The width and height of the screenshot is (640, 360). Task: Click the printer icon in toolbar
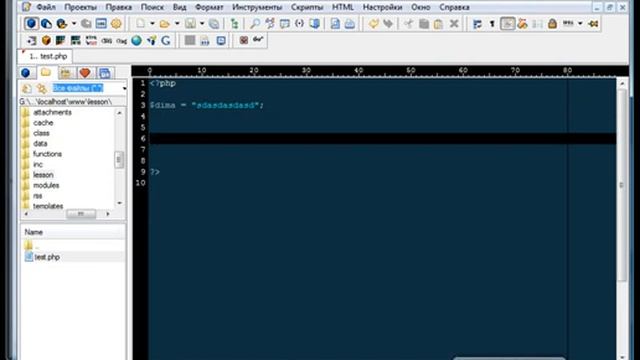point(350,24)
